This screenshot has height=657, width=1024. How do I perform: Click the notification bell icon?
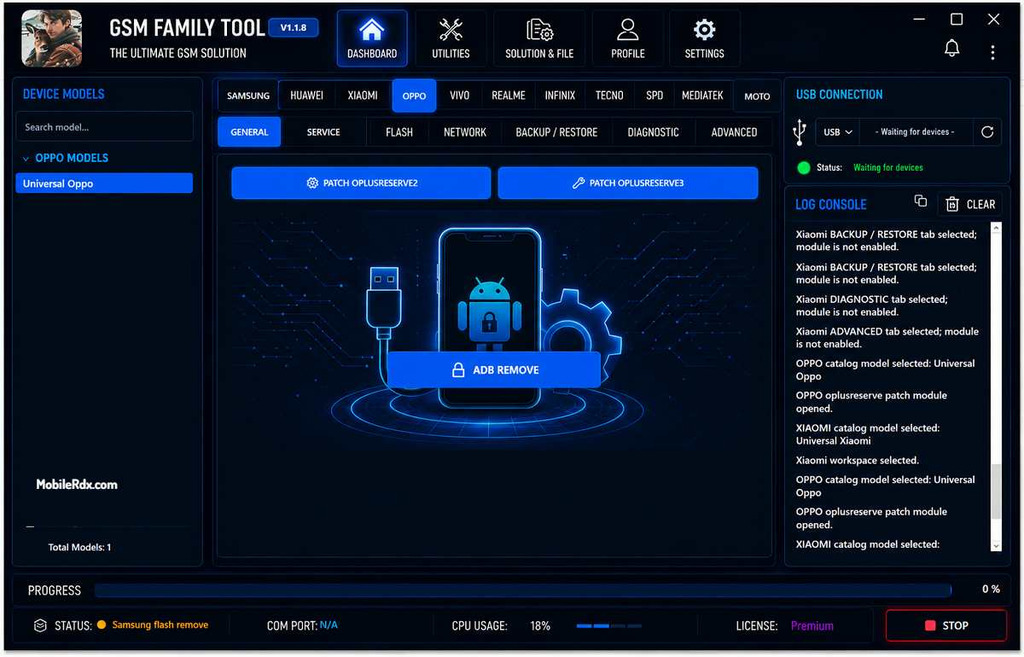coord(952,48)
